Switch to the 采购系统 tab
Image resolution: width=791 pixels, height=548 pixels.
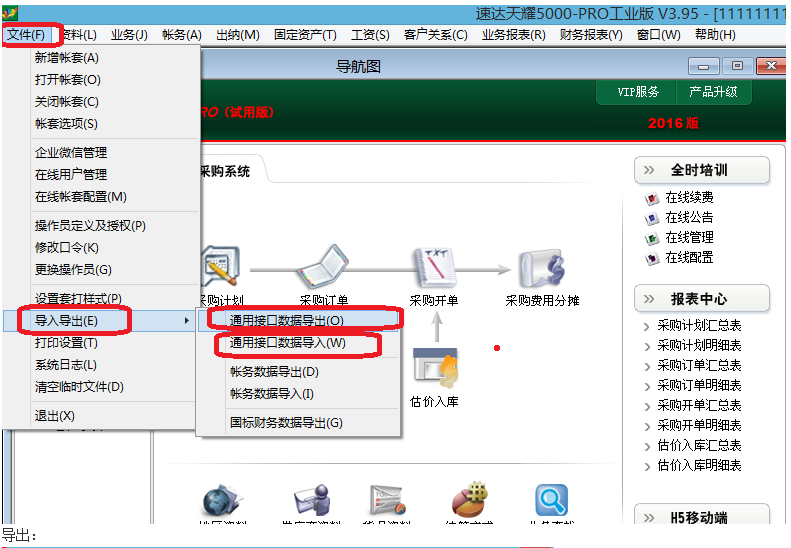(225, 172)
